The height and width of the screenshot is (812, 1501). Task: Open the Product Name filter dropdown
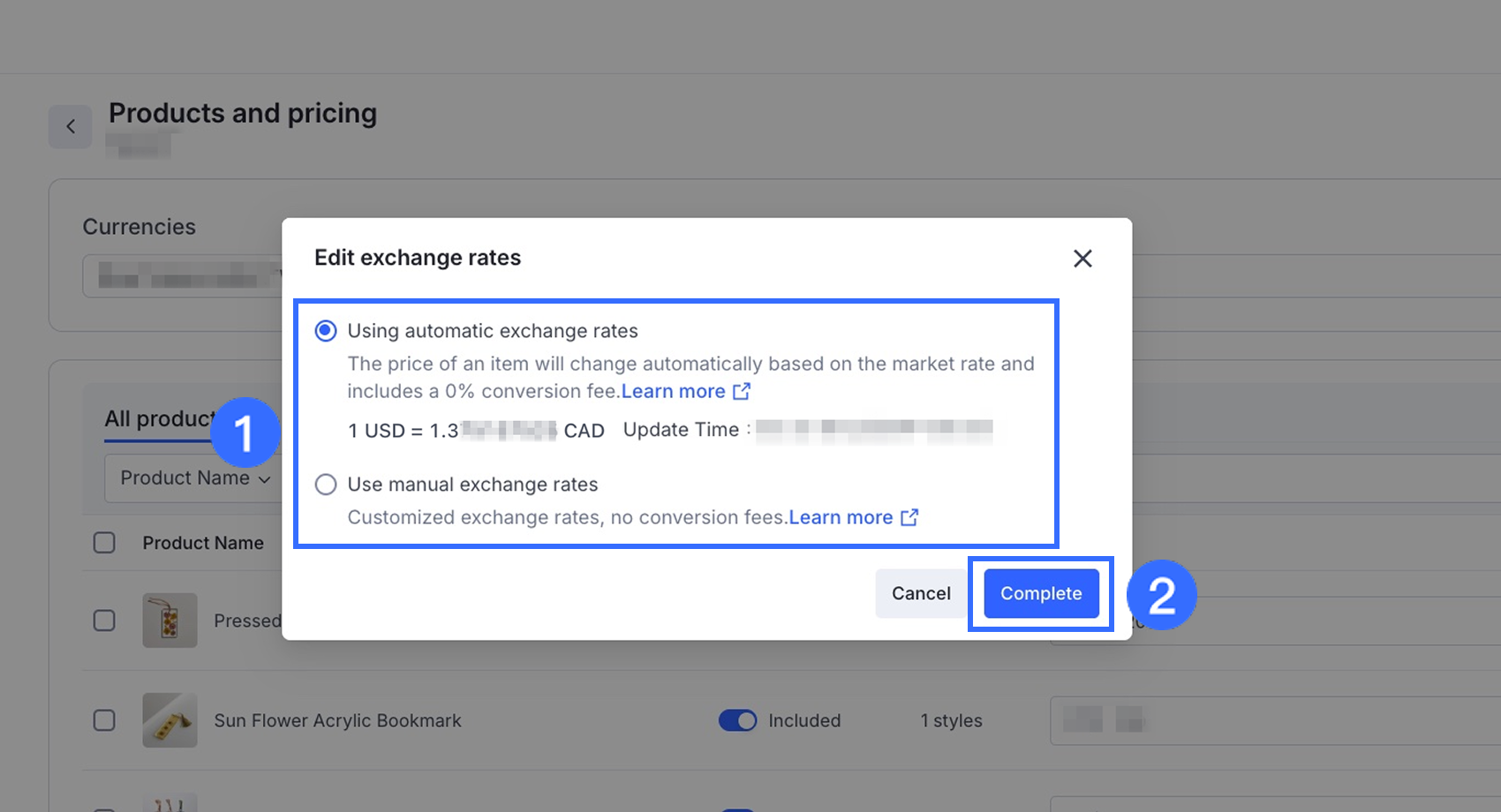pyautogui.click(x=194, y=478)
